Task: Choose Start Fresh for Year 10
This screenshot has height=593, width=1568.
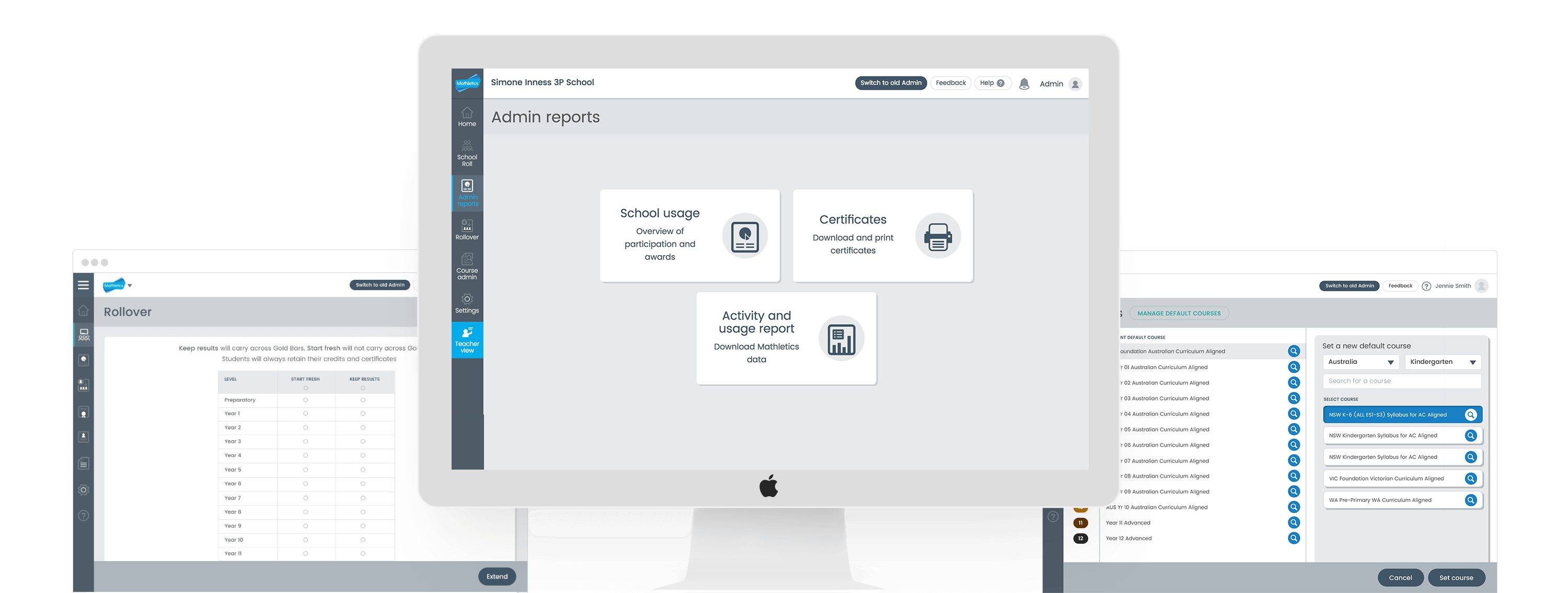Action: 306,540
